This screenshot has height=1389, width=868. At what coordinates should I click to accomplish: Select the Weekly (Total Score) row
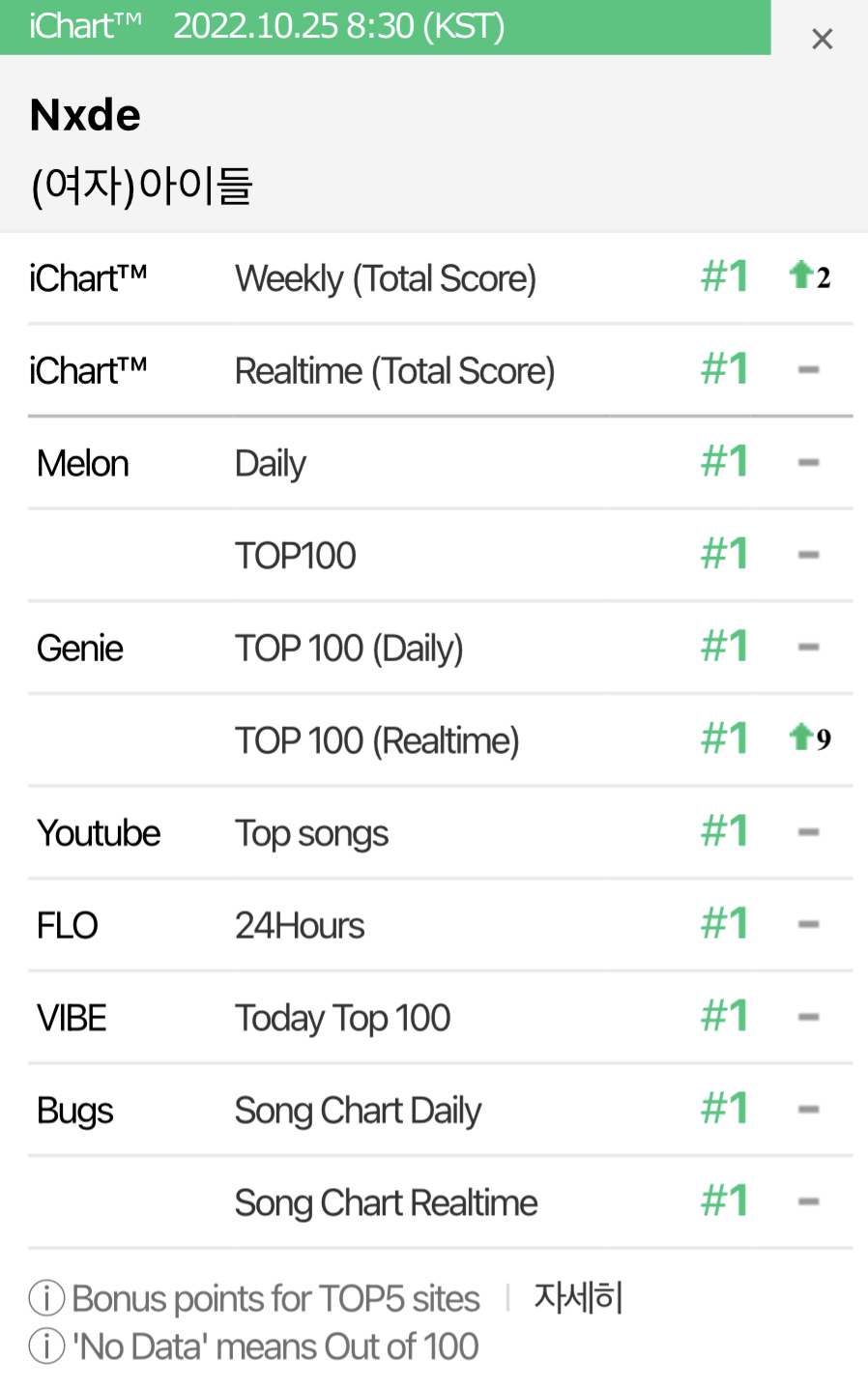(x=441, y=278)
